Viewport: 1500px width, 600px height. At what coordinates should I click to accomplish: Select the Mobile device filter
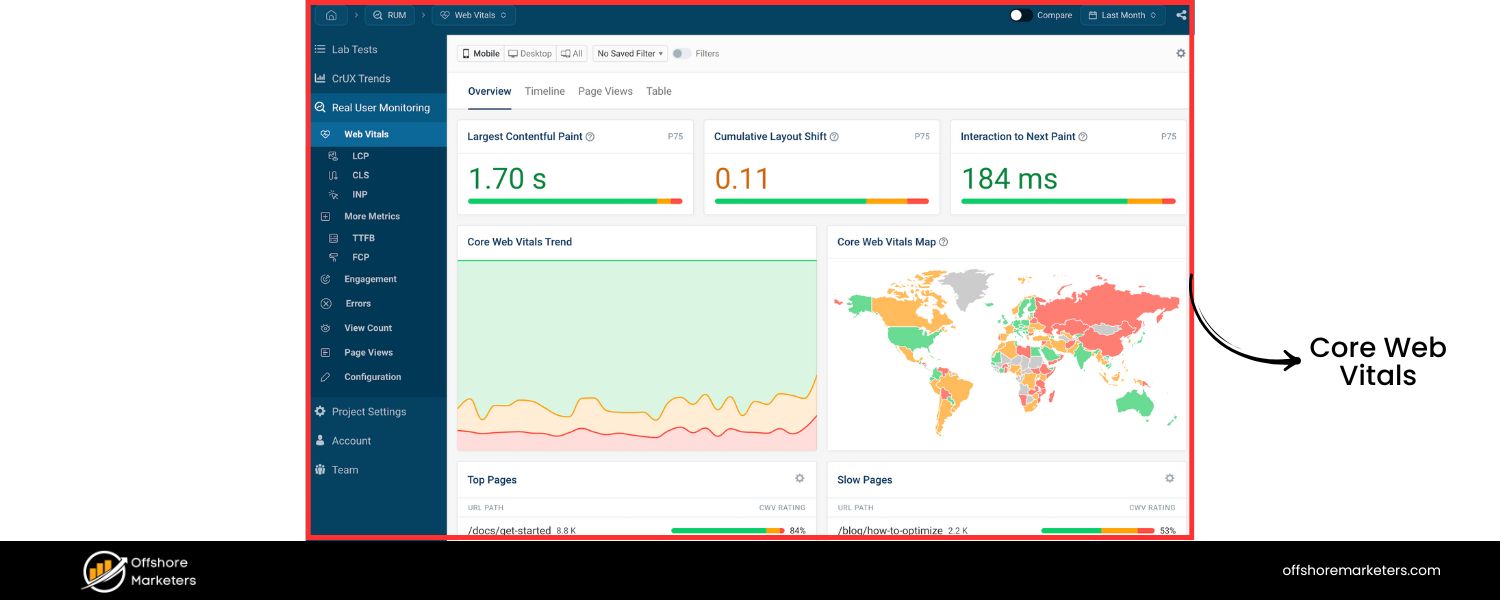[480, 53]
